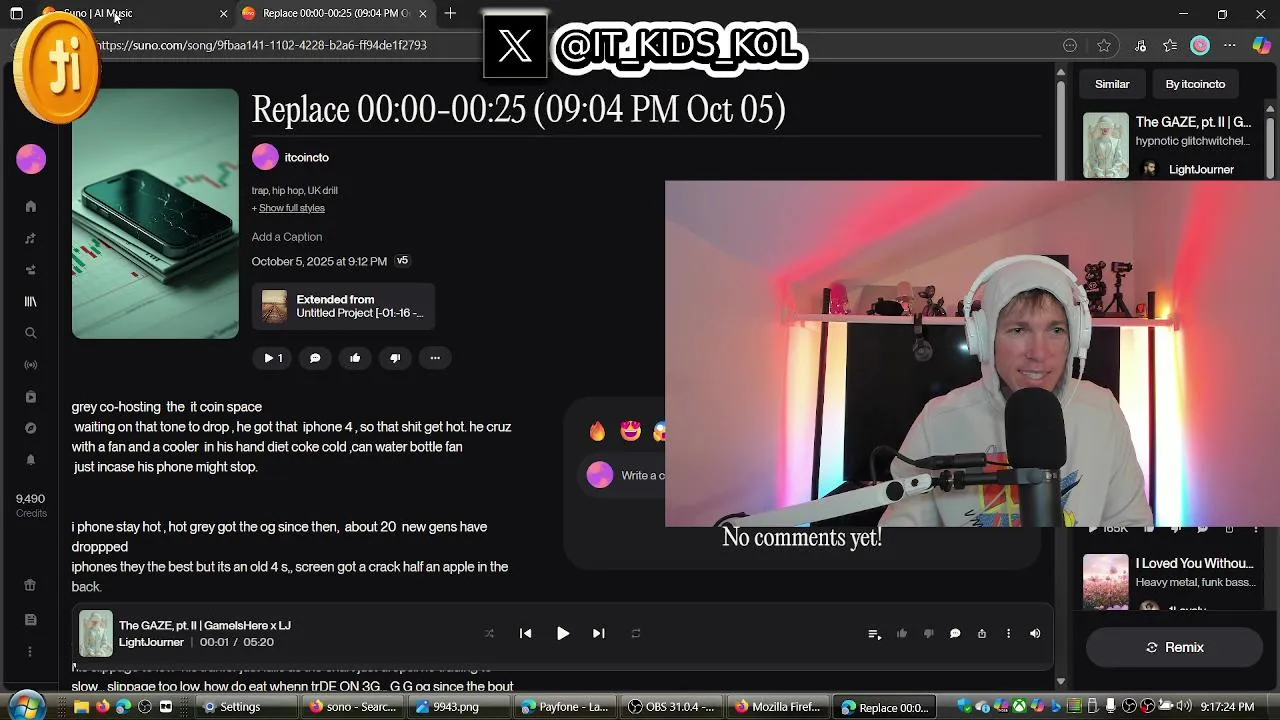Viewport: 1280px width, 720px height.
Task: Open the Suno home icon in sidebar
Action: [31, 206]
